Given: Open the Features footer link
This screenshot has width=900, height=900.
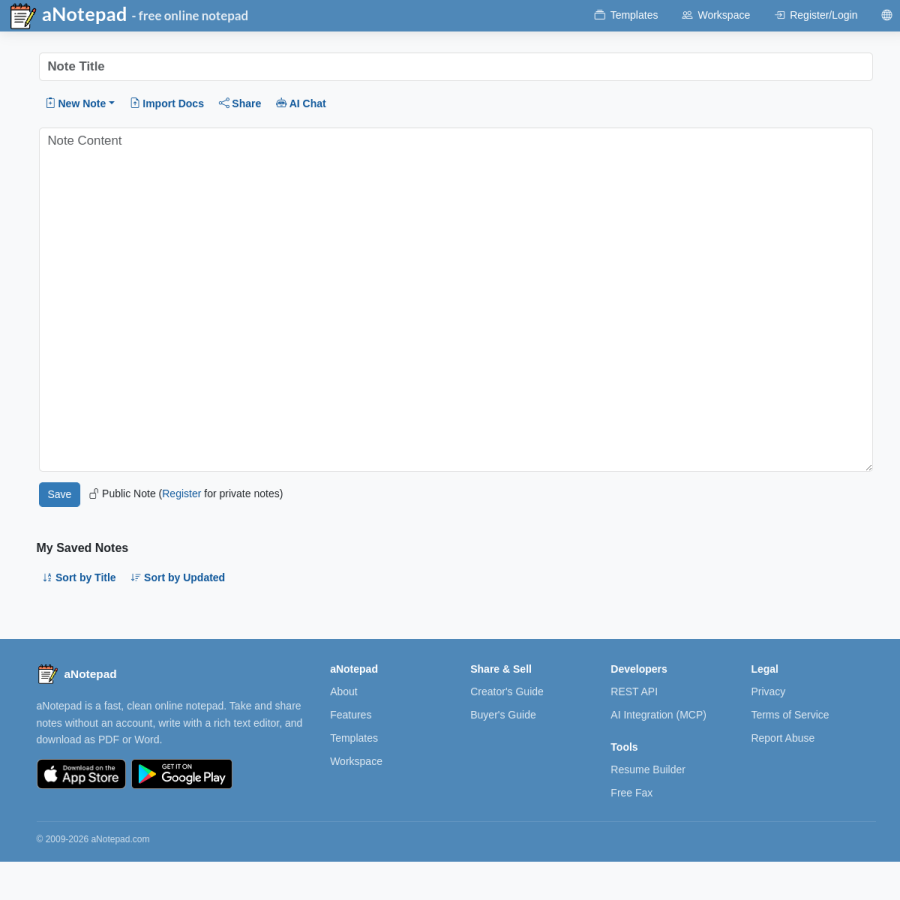Looking at the screenshot, I should coord(351,715).
